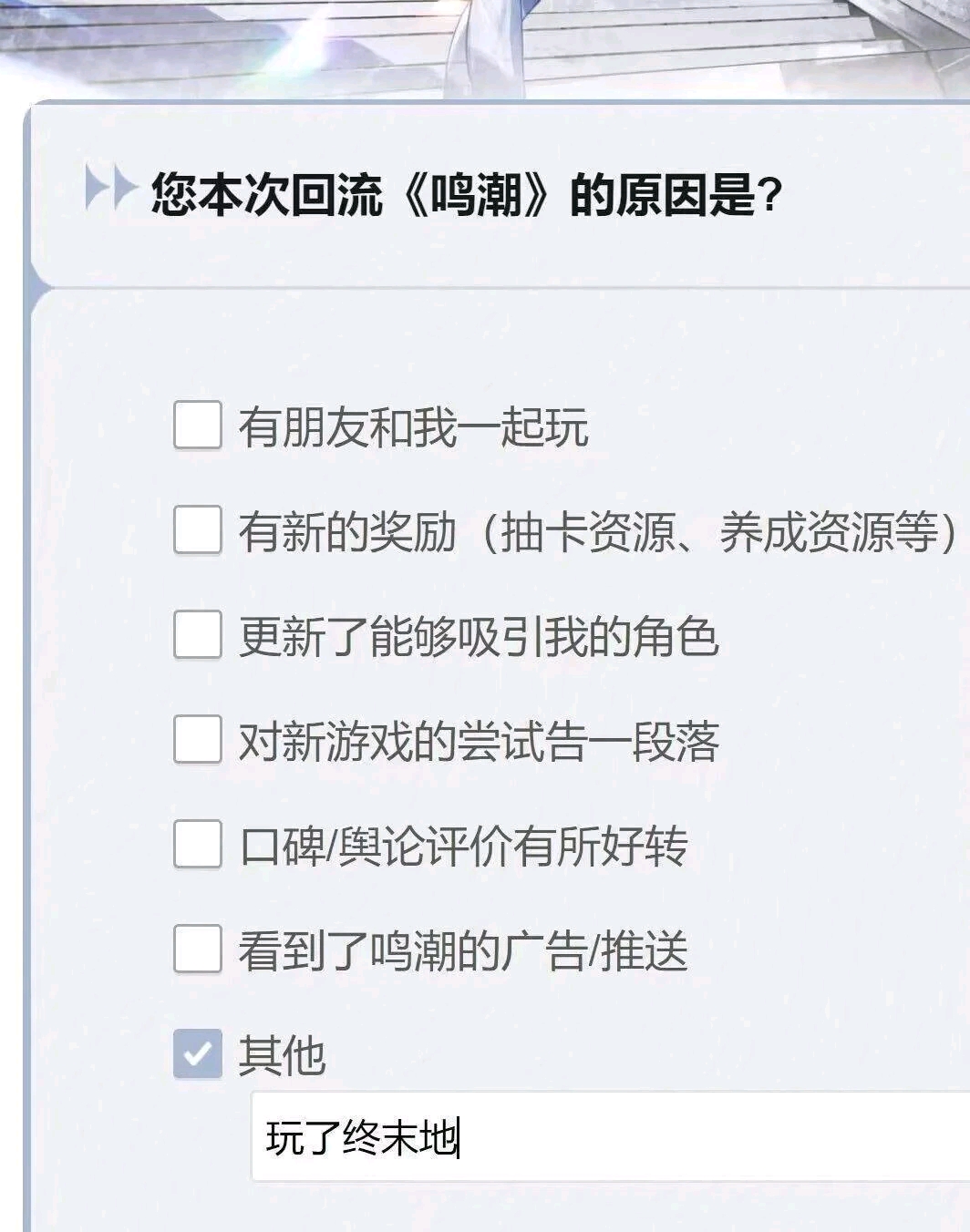This screenshot has height=1232, width=970.
Task: Tick the 有新的奖励 checkbox
Action: (x=198, y=530)
